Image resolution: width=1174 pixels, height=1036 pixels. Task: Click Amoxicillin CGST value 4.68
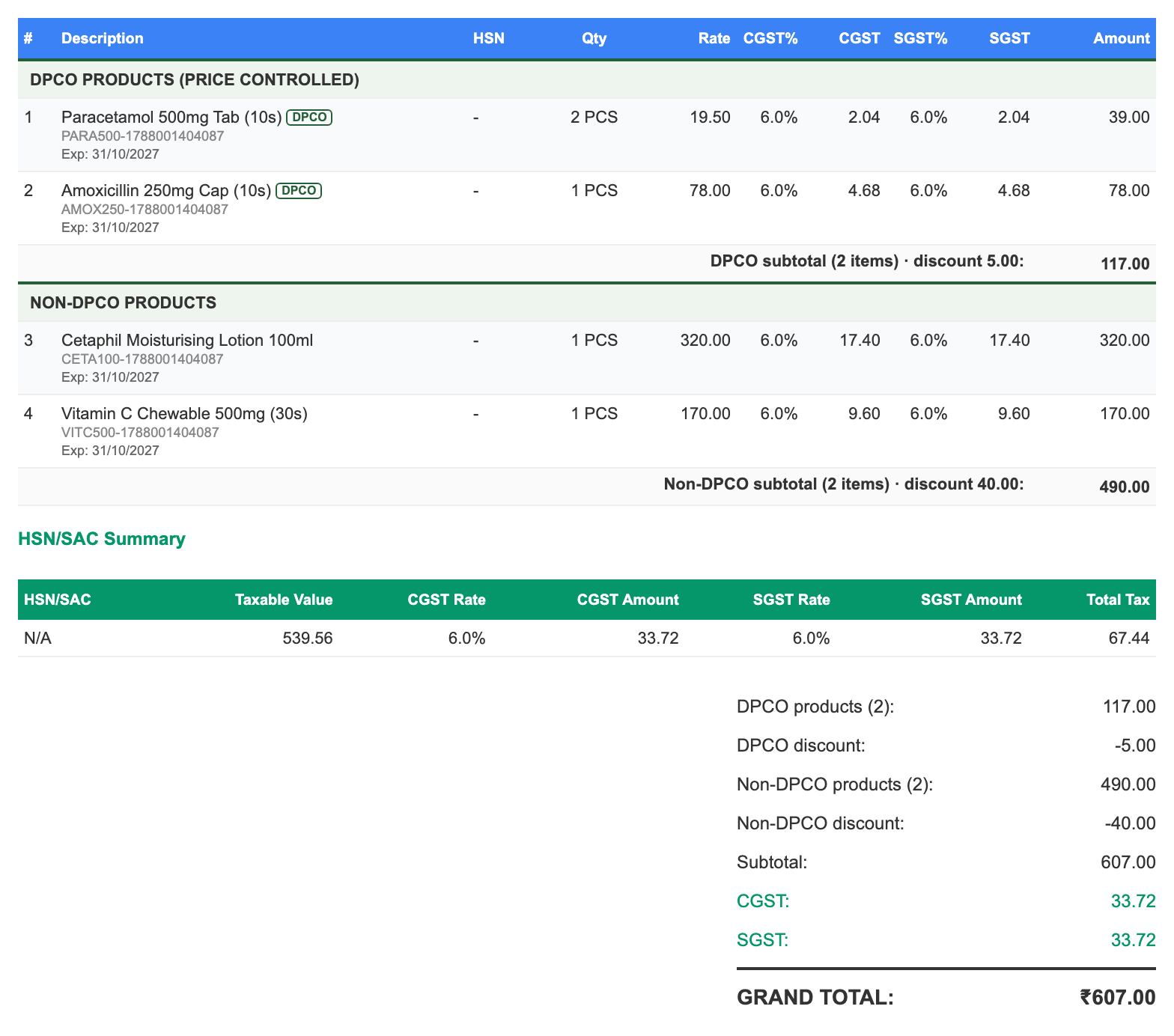[x=864, y=190]
